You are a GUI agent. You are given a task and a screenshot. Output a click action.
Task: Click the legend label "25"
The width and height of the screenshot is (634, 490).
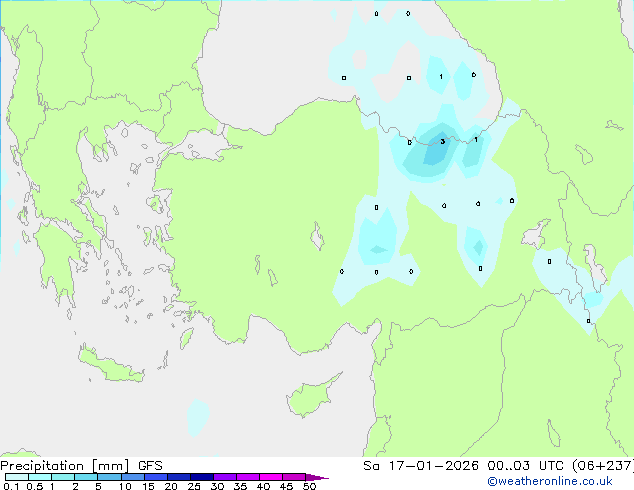[x=194, y=486]
